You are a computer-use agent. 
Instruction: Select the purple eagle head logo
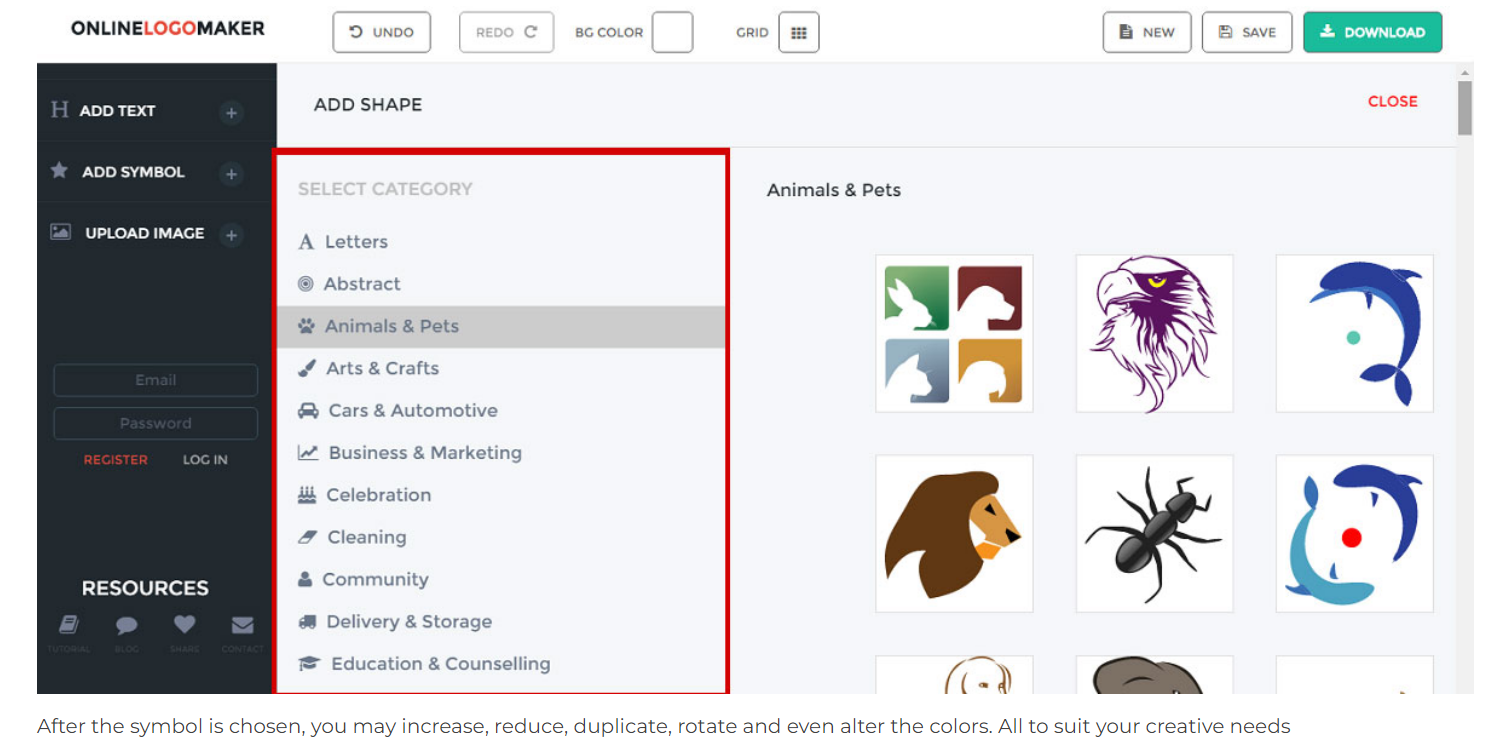(1154, 333)
